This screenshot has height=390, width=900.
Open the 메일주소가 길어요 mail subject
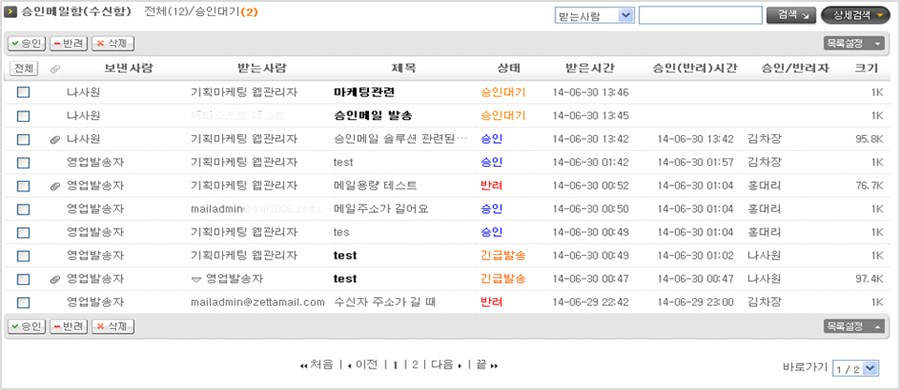coord(381,209)
